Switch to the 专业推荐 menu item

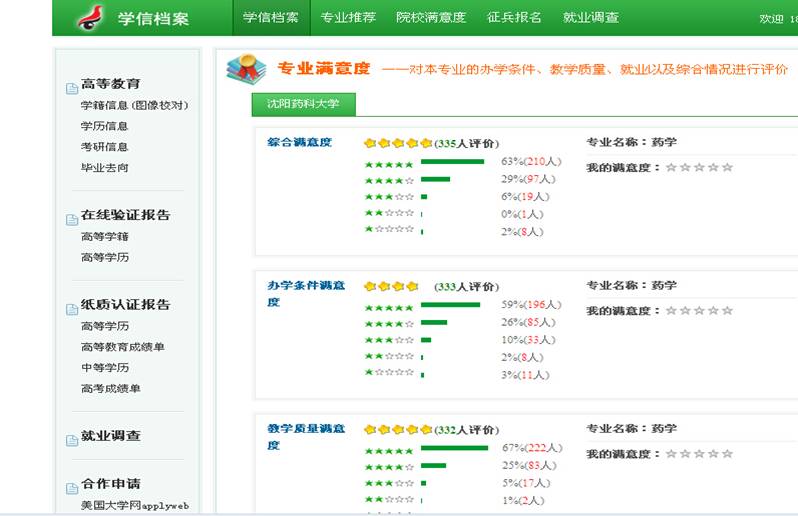(348, 18)
